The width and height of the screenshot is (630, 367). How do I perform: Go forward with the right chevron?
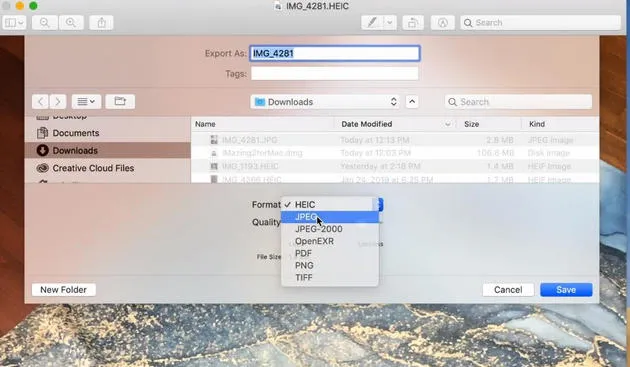(58, 102)
